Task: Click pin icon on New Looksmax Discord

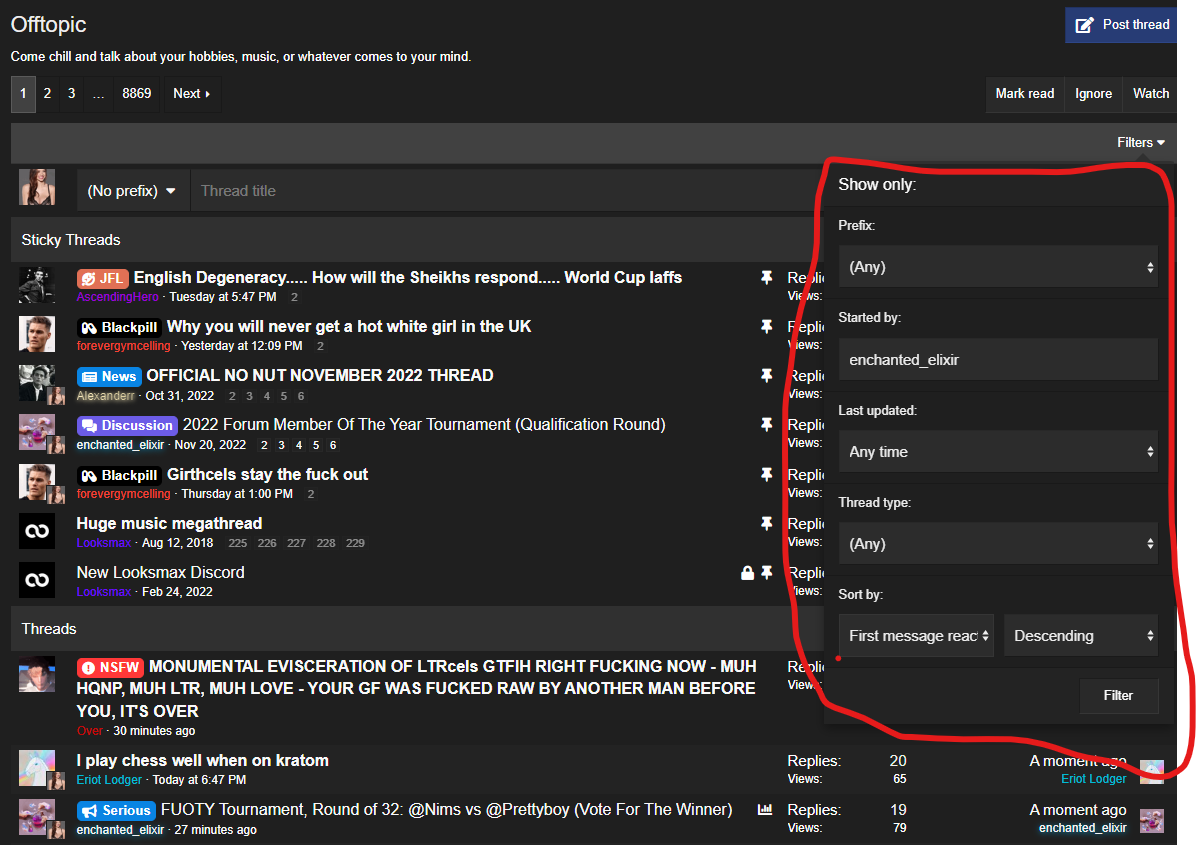Action: 766,572
